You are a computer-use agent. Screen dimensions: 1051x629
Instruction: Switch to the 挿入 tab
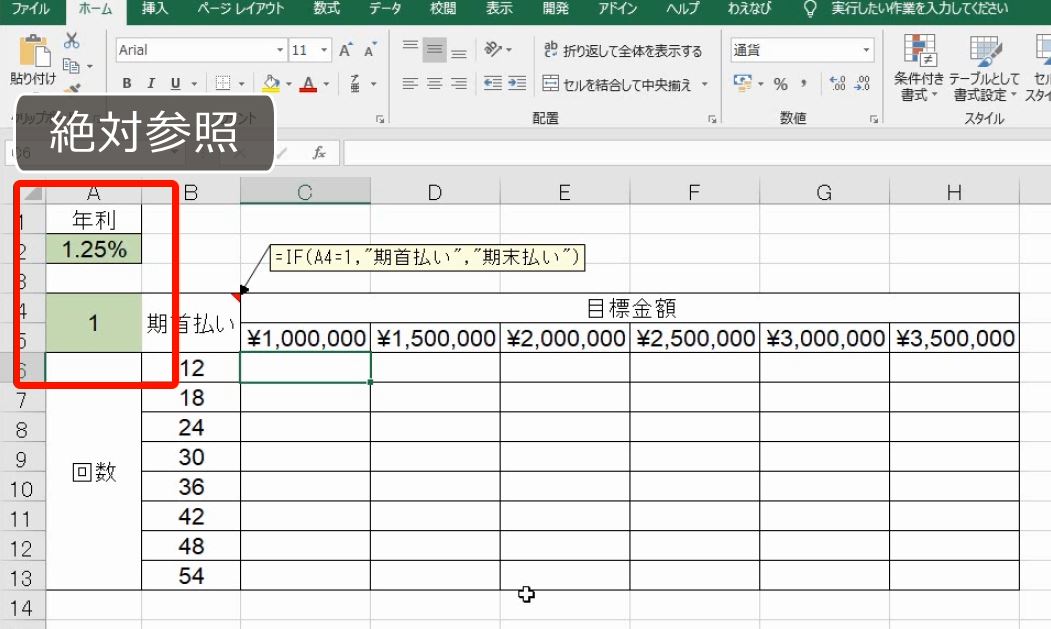click(x=155, y=9)
